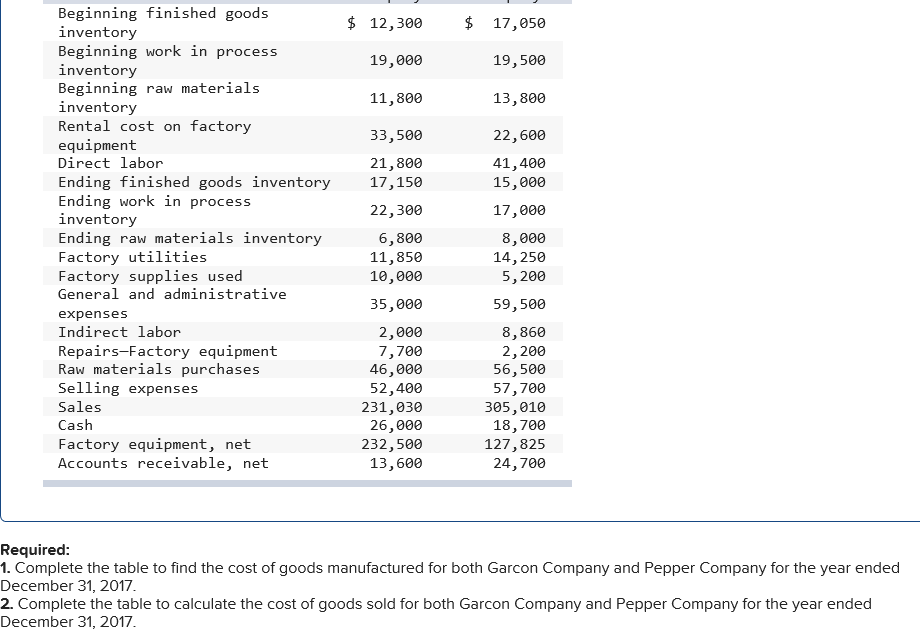
Task: Select the General and administrative expenses label
Action: pos(172,304)
